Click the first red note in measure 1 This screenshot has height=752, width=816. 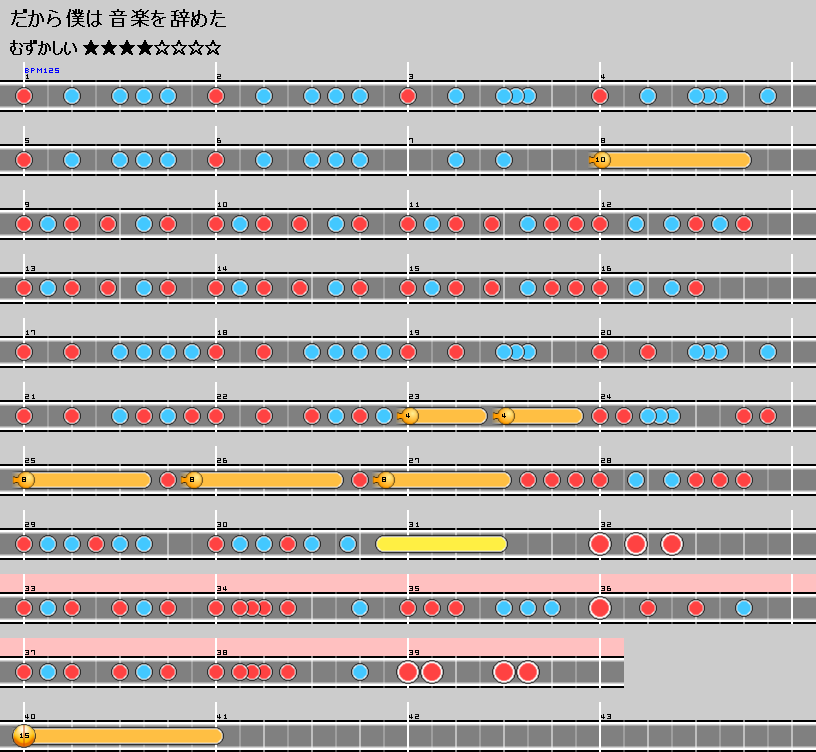24,96
